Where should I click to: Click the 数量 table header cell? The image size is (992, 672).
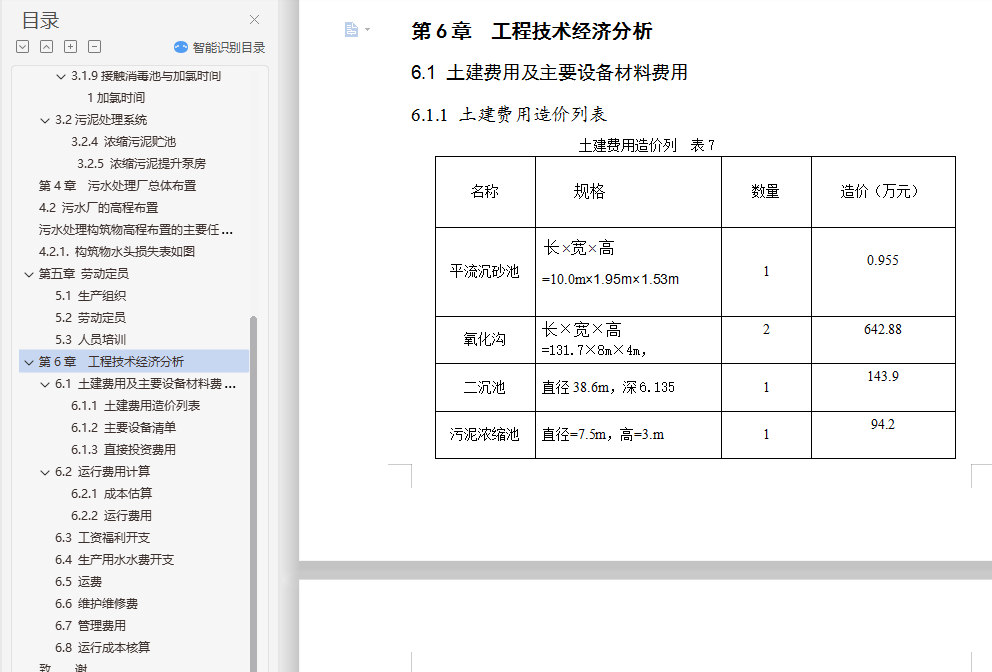pos(766,191)
